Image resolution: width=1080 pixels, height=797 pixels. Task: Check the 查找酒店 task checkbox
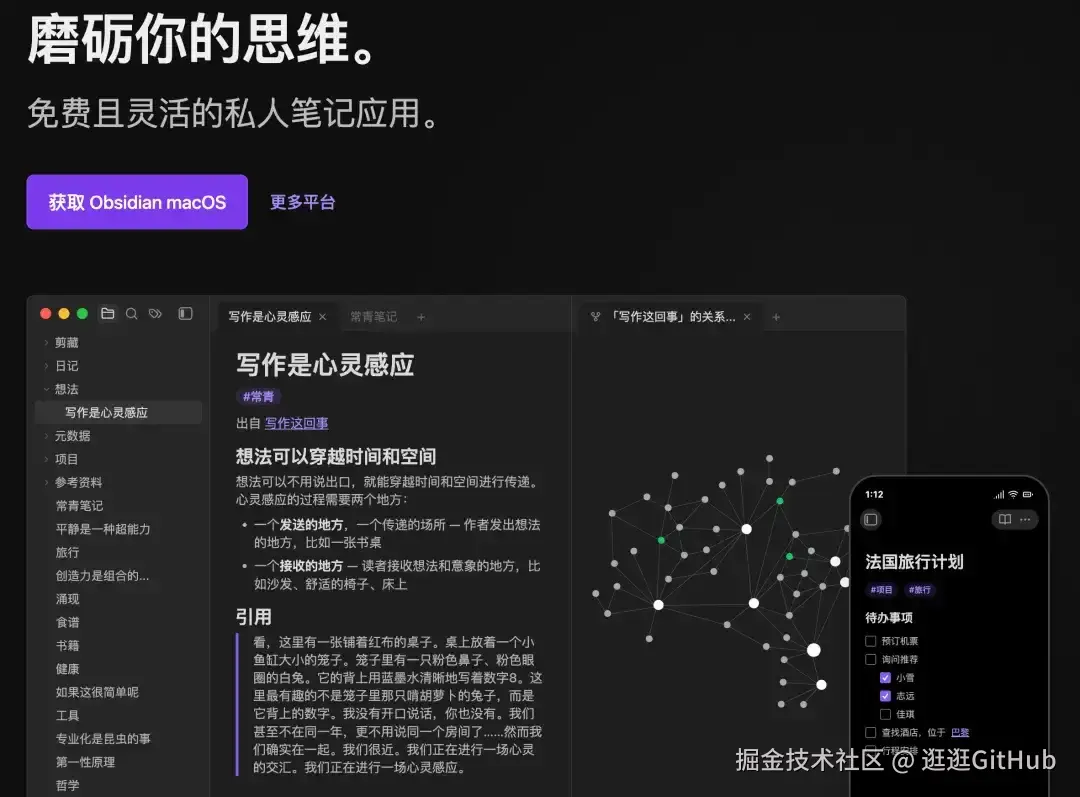[x=871, y=732]
